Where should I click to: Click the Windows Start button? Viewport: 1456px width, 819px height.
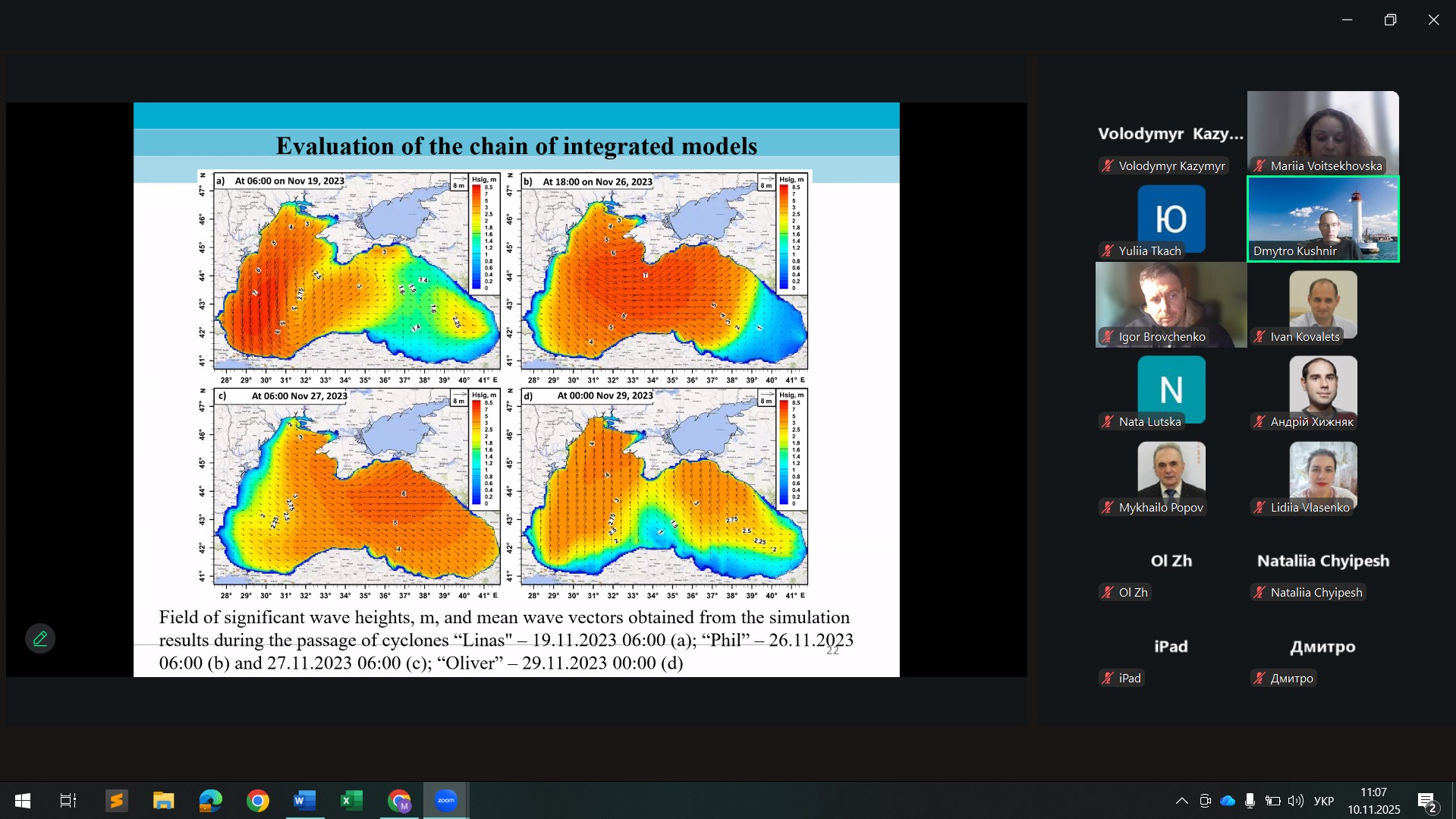[x=23, y=801]
